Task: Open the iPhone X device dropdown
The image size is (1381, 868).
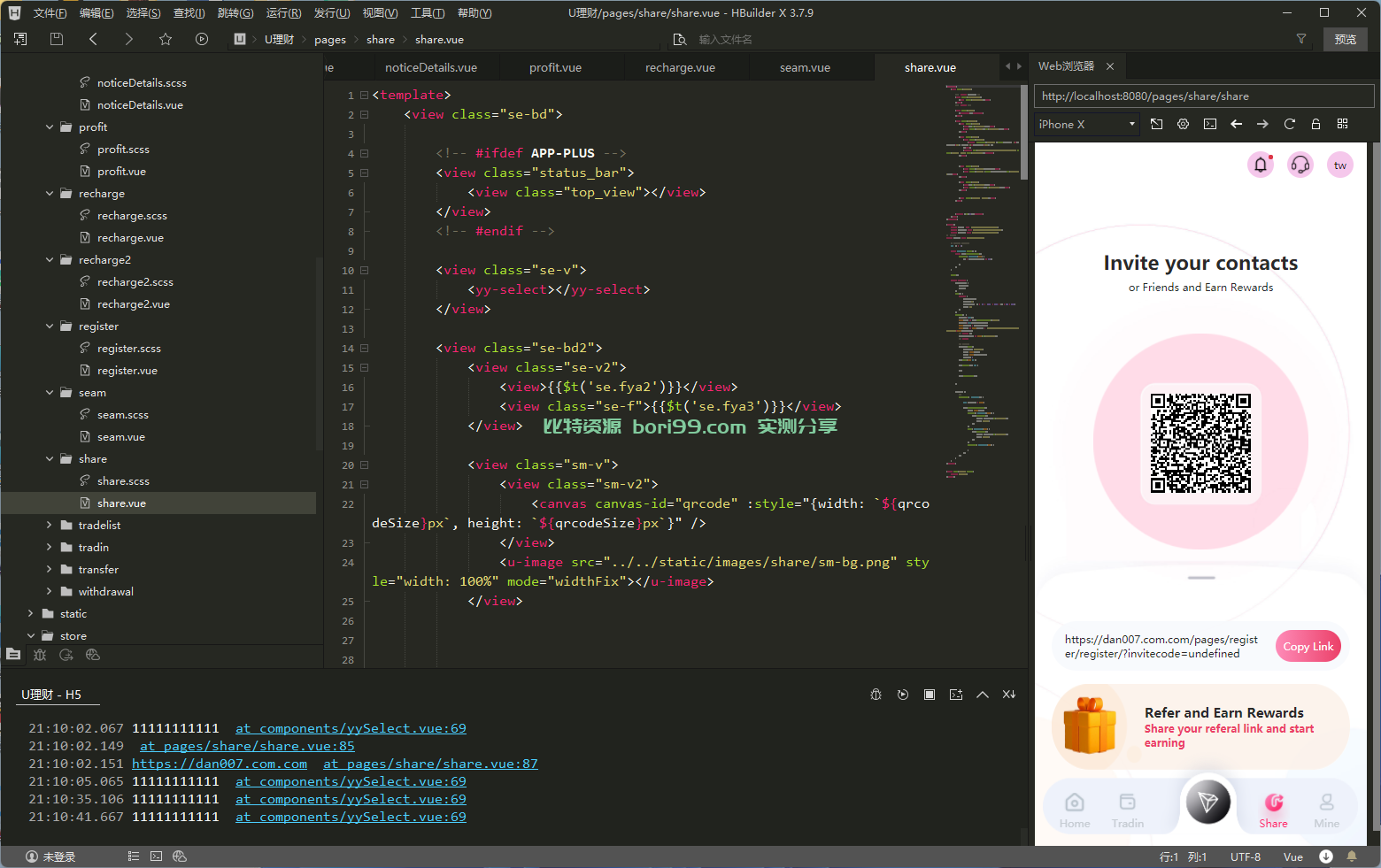Action: coord(1087,125)
